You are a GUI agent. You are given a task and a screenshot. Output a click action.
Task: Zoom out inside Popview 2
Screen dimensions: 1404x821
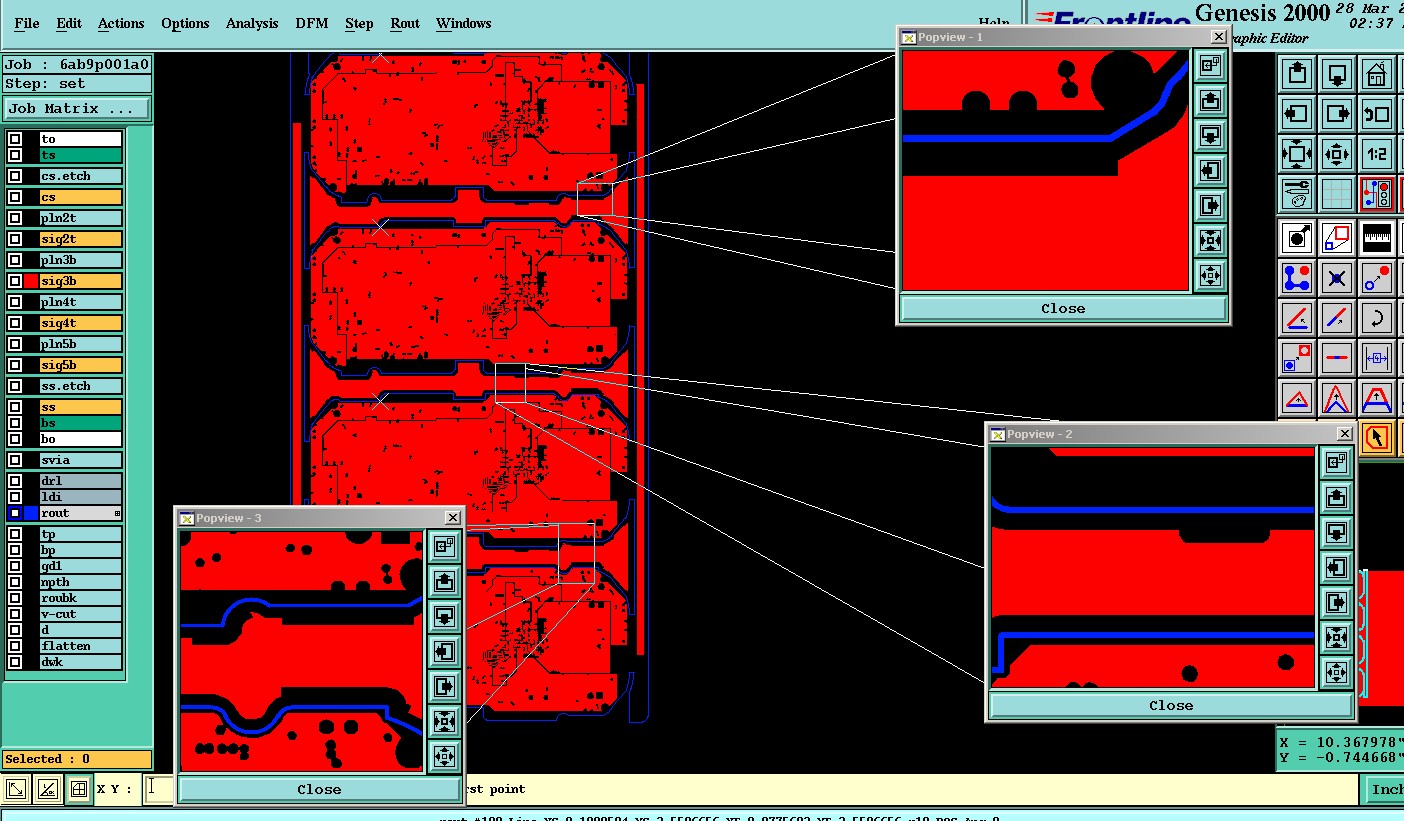[1336, 672]
